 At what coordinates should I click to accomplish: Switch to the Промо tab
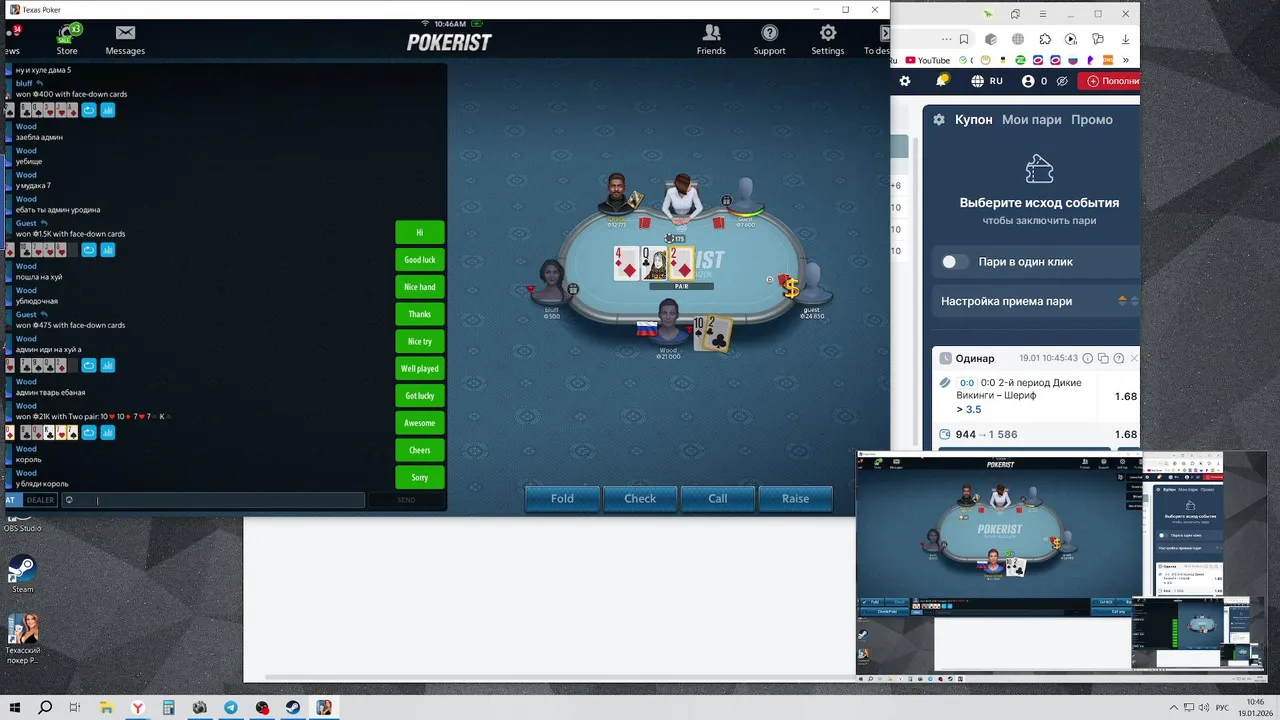coord(1091,119)
